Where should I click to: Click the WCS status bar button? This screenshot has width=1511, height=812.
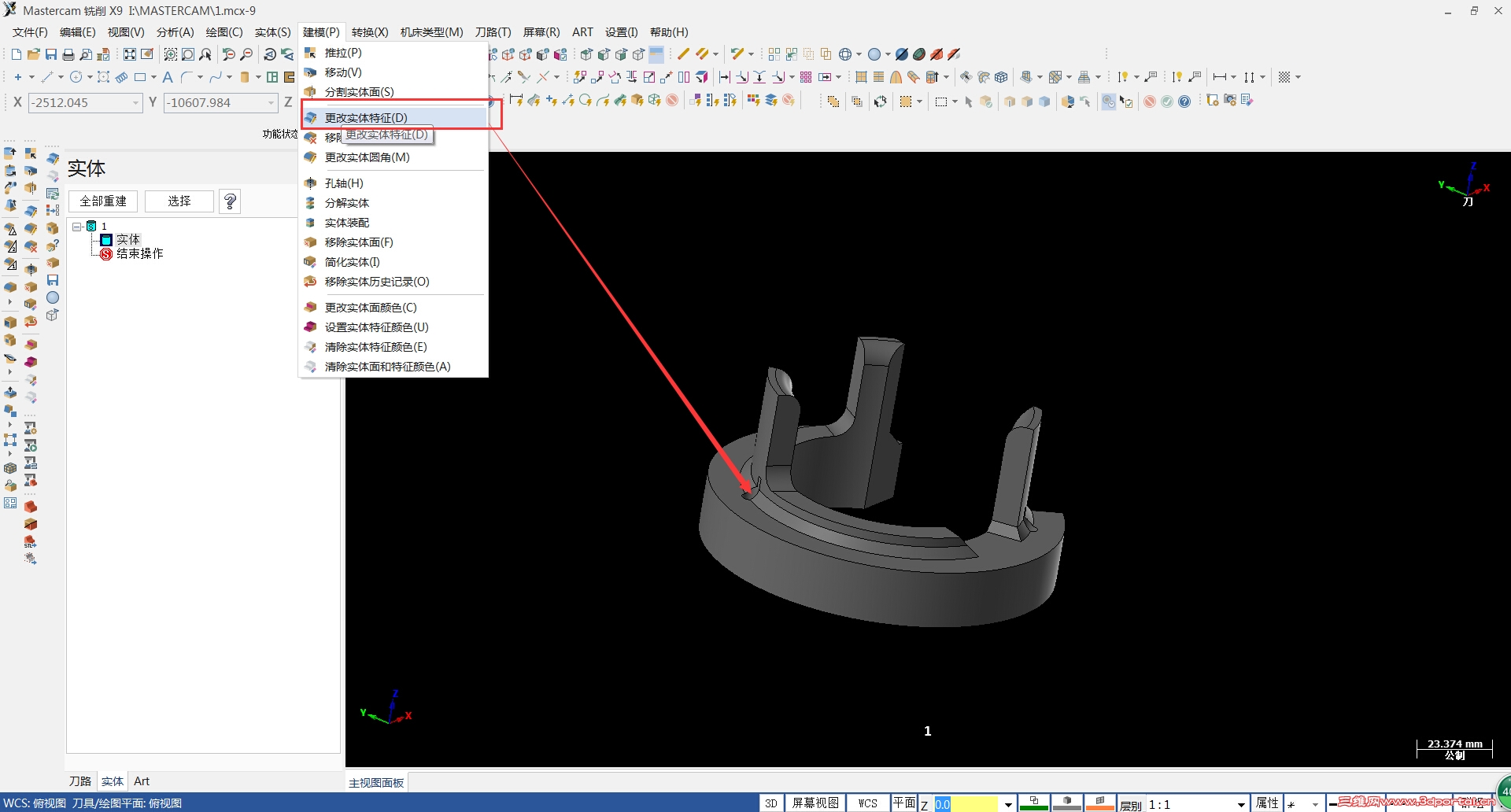[867, 803]
